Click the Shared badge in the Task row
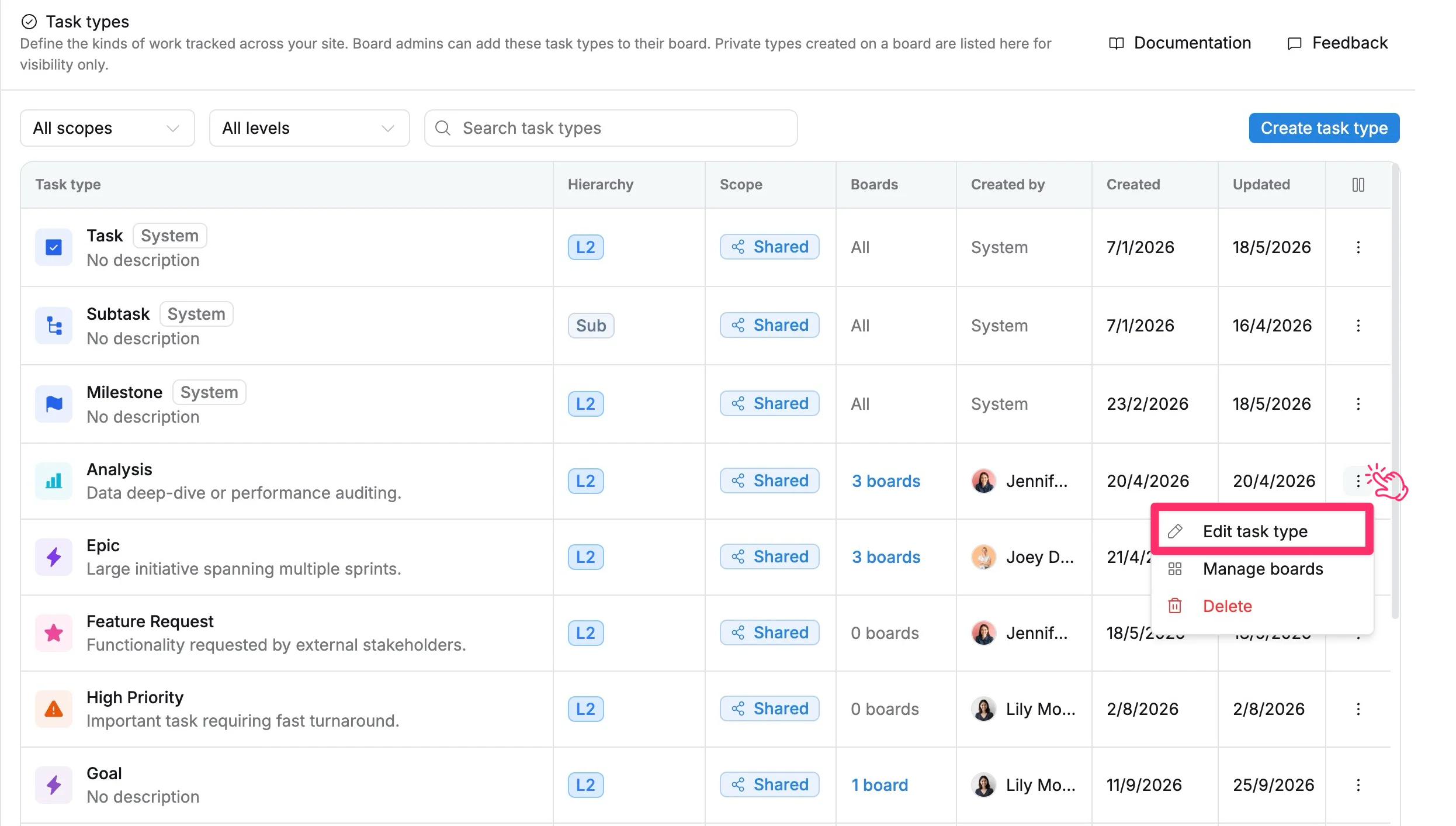Screen dimensions: 1456x826 coord(769,247)
